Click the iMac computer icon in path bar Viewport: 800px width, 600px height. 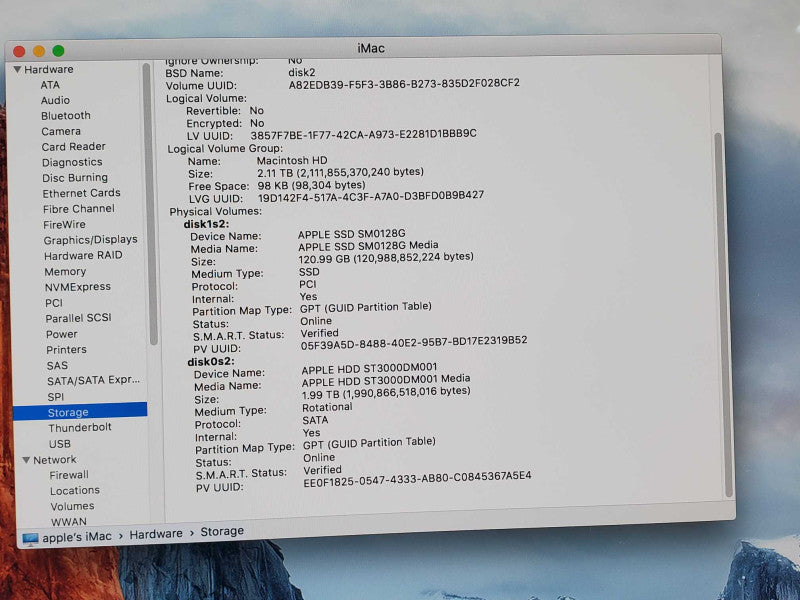[30, 539]
